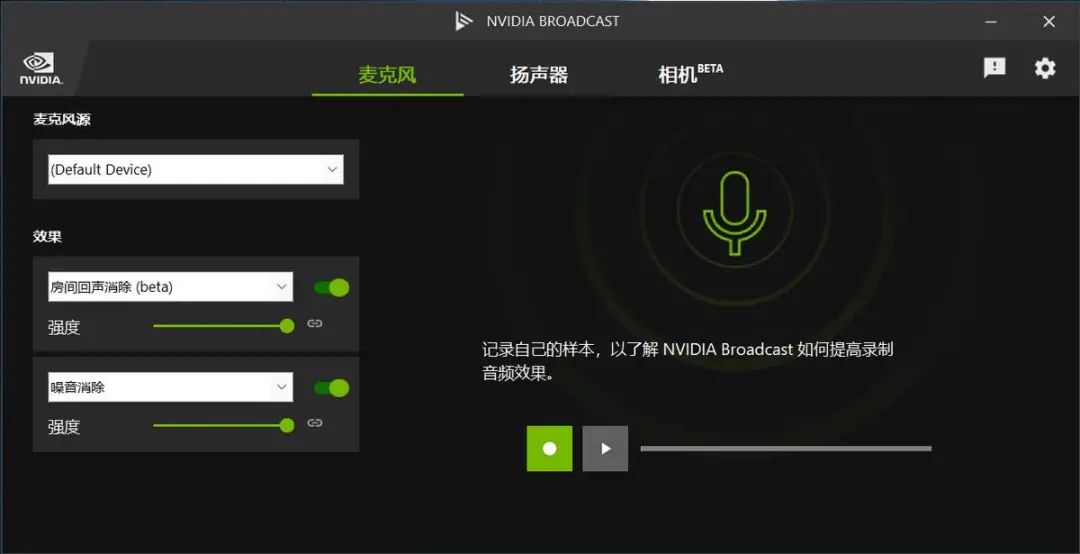This screenshot has height=554, width=1080.
Task: Adjust the 房间回声消除 strength slider handle
Action: pos(287,326)
